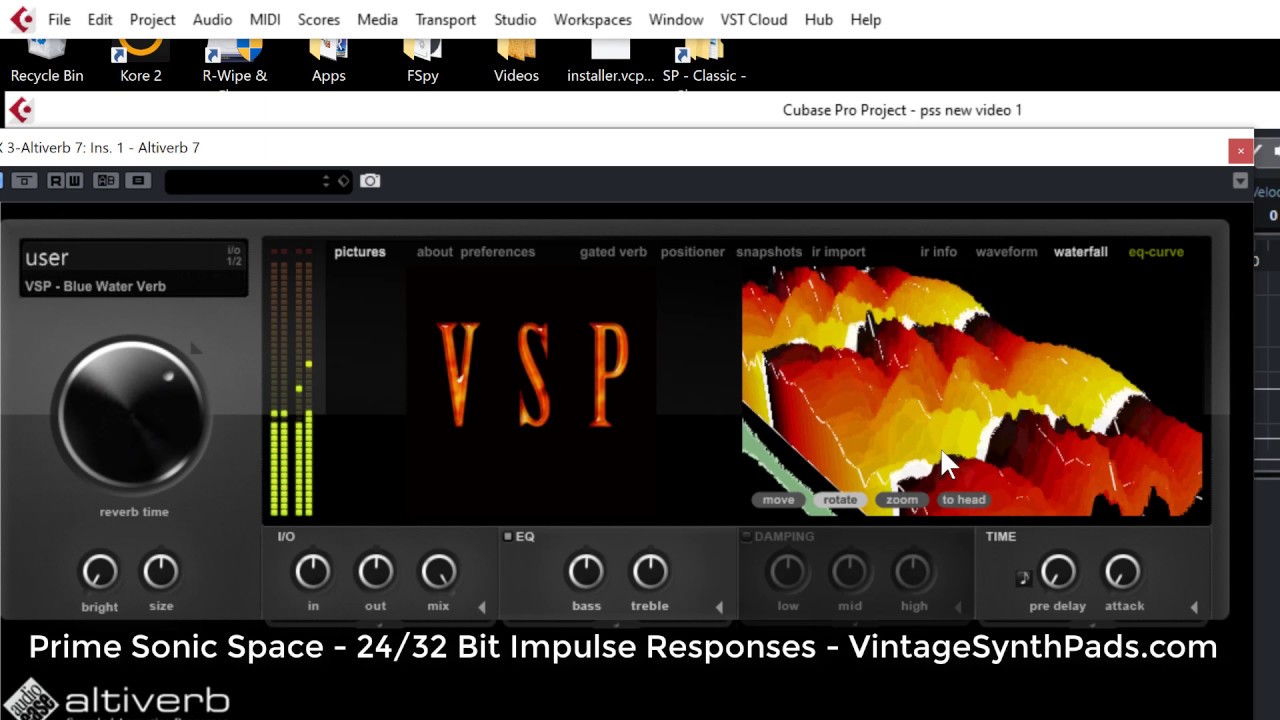Screen dimensions: 1280x720
Task: Click the plugin toolbar list button
Action: (x=138, y=181)
